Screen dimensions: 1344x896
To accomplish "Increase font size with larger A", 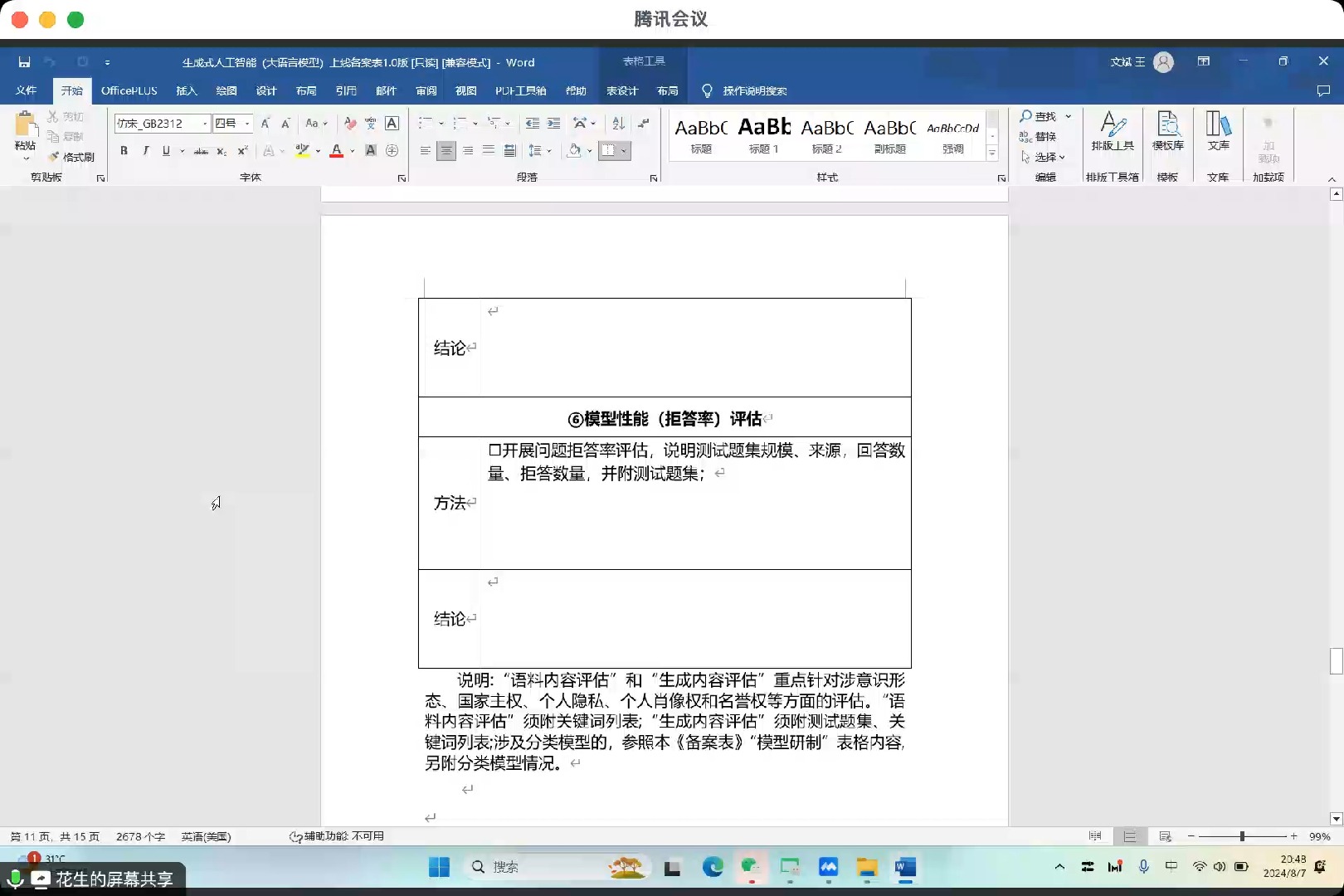I will tap(265, 124).
